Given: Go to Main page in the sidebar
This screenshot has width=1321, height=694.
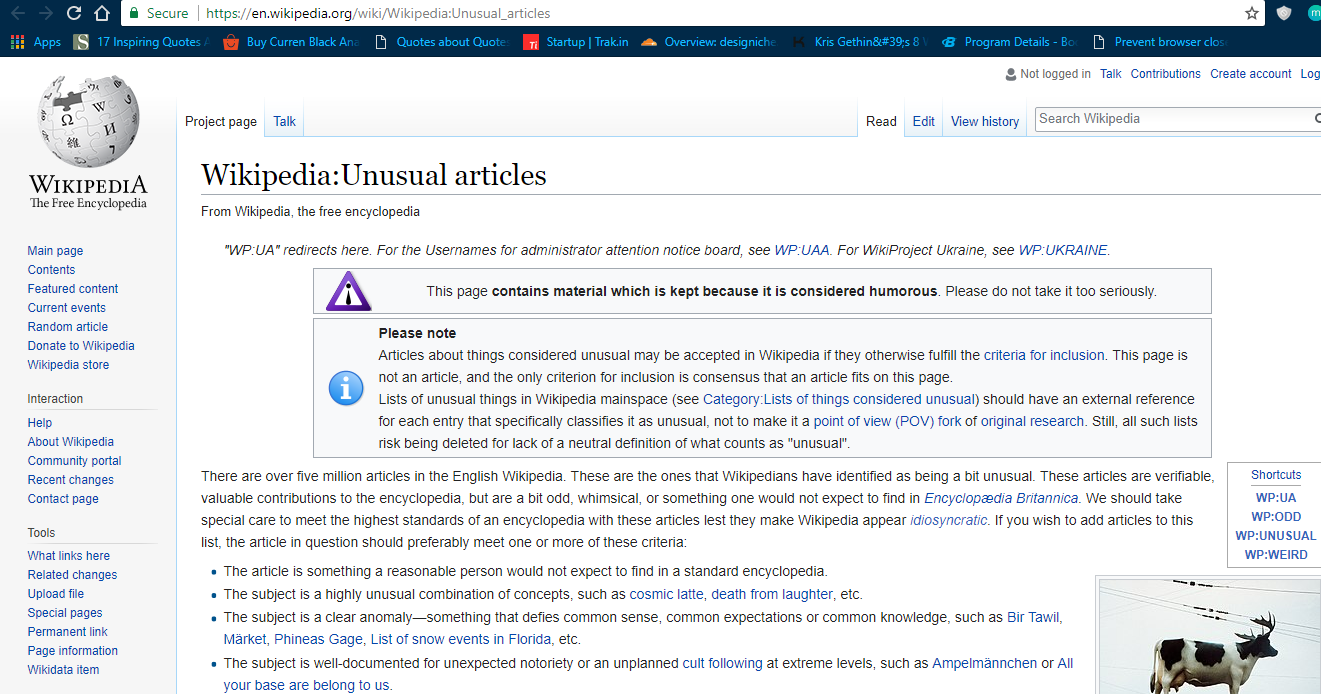Looking at the screenshot, I should pyautogui.click(x=55, y=251).
